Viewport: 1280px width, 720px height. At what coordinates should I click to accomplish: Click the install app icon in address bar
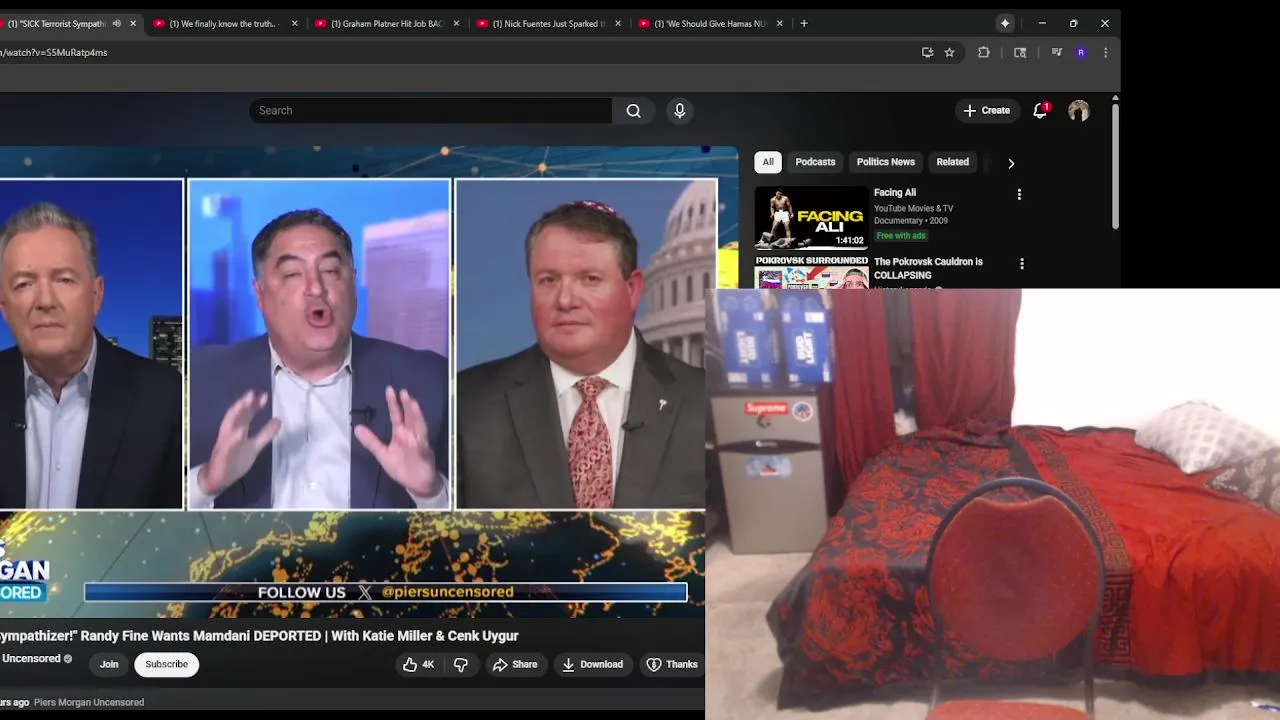click(927, 53)
